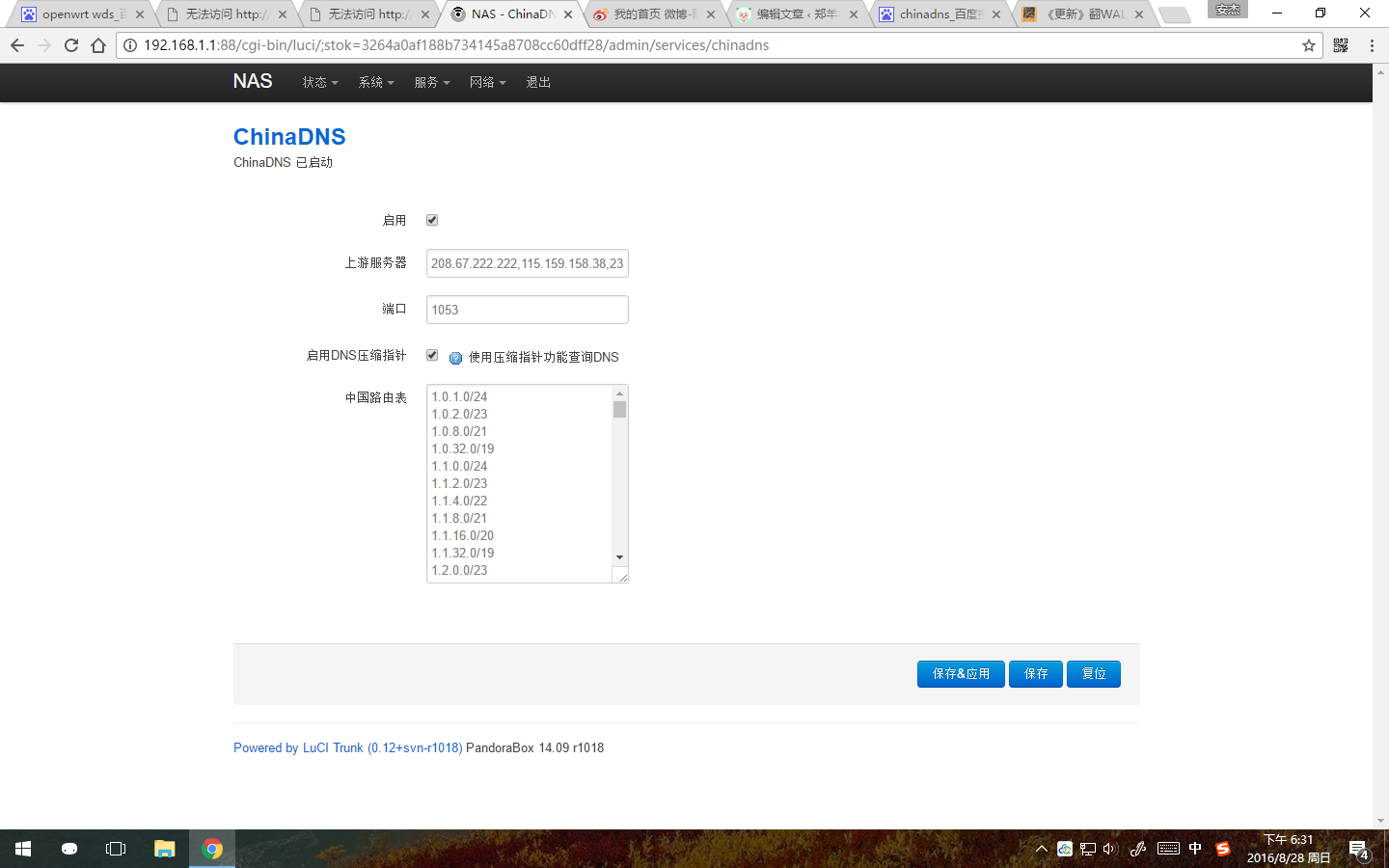Open the Chrome three-dot menu

pyautogui.click(x=1372, y=45)
